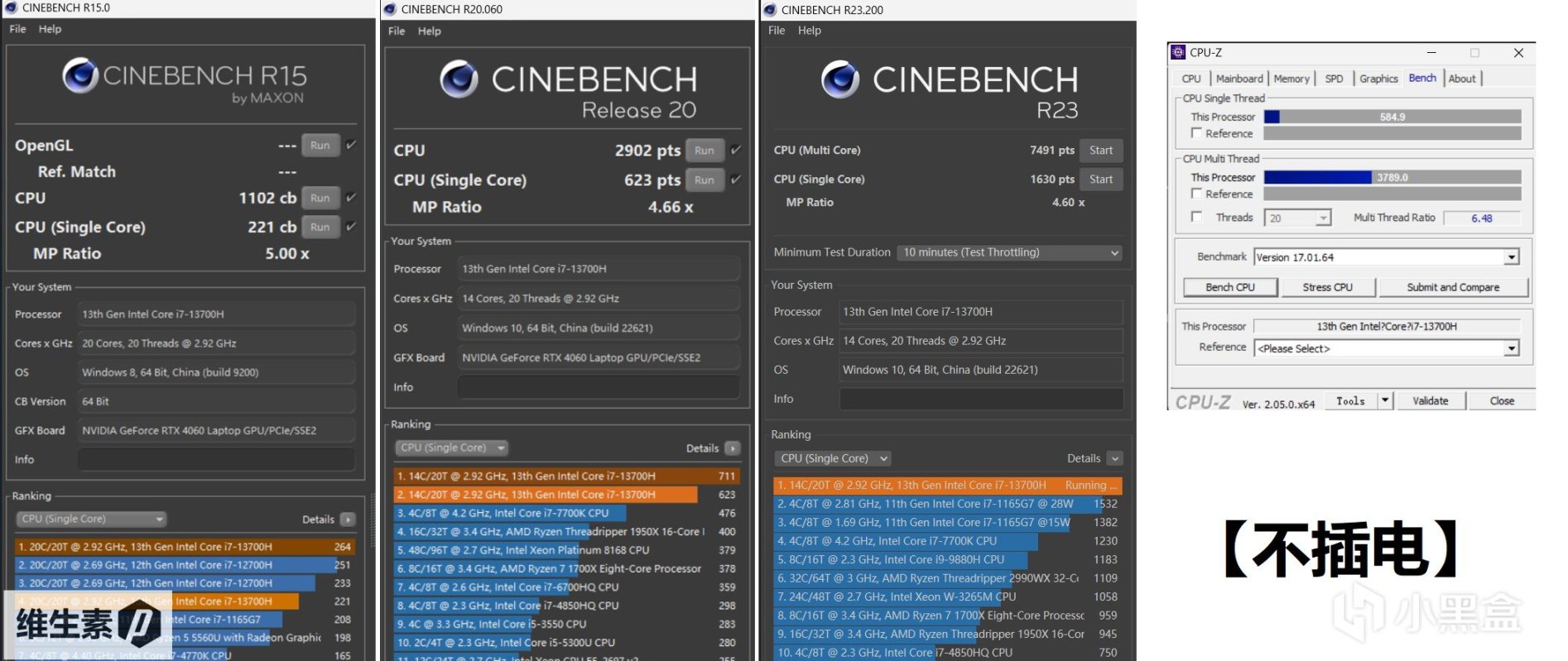
Task: Switch to the Memory tab in CPU-Z
Action: (x=1291, y=79)
